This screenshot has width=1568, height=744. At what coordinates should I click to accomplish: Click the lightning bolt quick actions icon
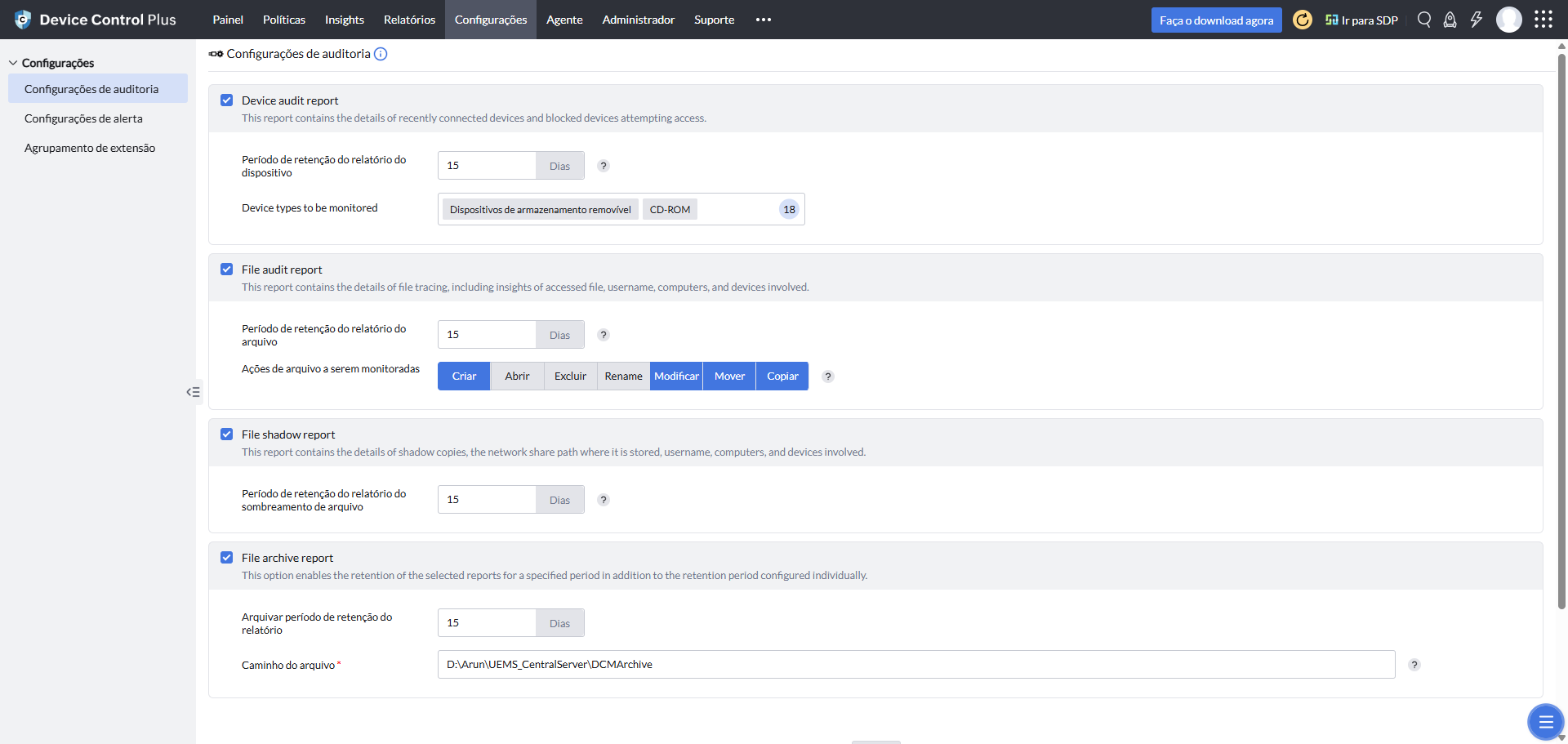click(1476, 20)
